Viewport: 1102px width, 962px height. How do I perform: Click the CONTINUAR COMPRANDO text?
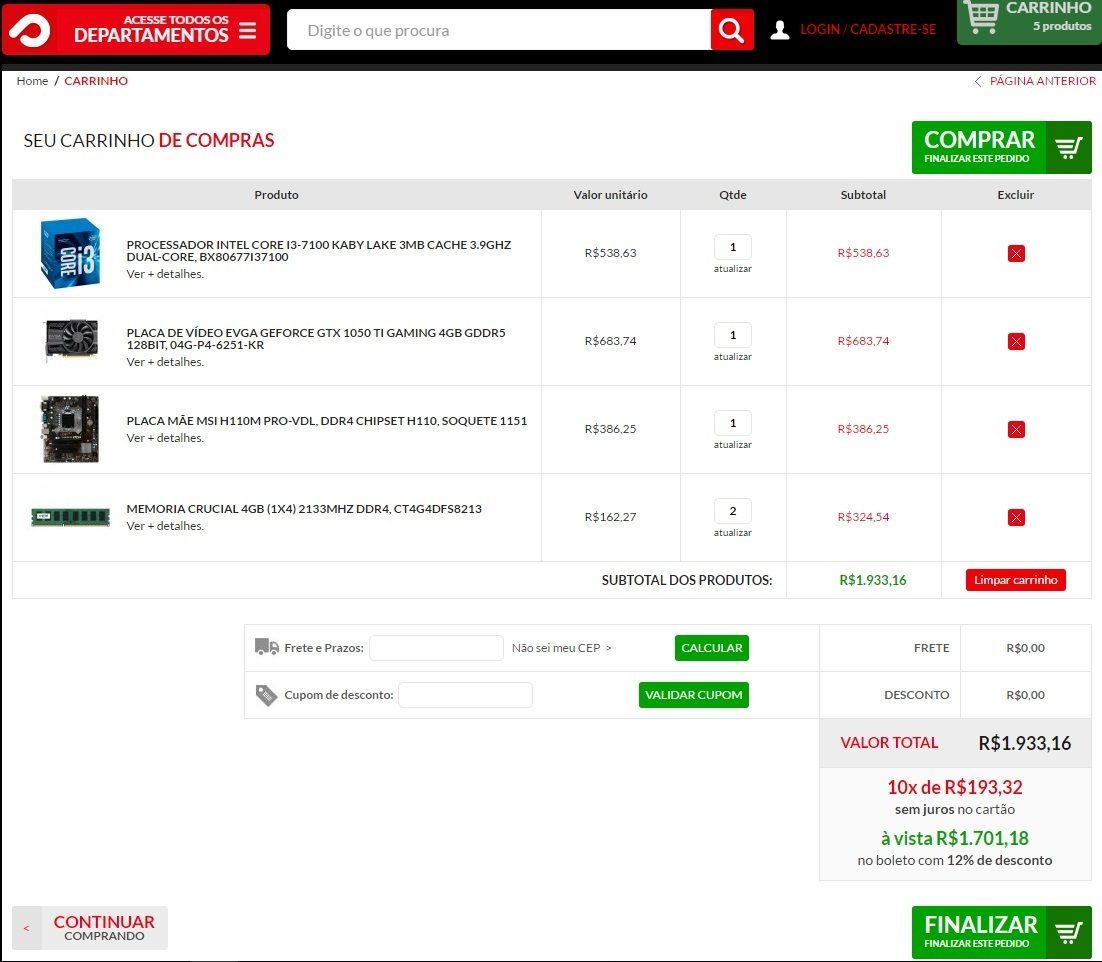[x=104, y=928]
